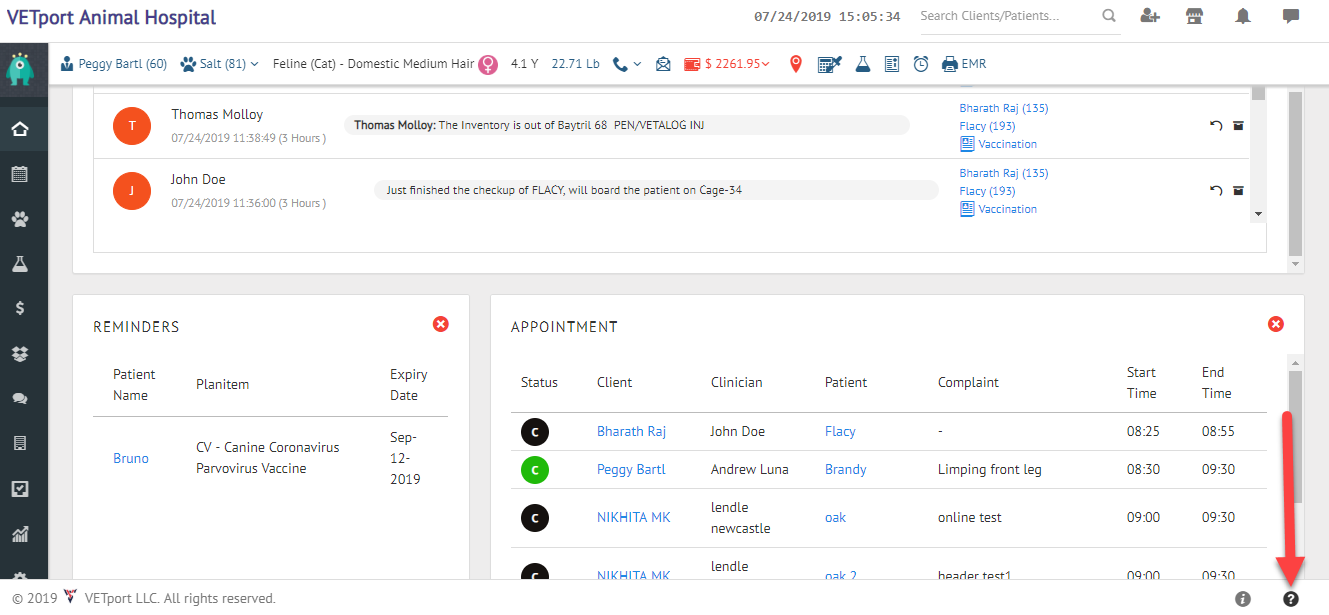Open the info icon in footer
Image resolution: width=1329 pixels, height=615 pixels.
(x=1243, y=599)
